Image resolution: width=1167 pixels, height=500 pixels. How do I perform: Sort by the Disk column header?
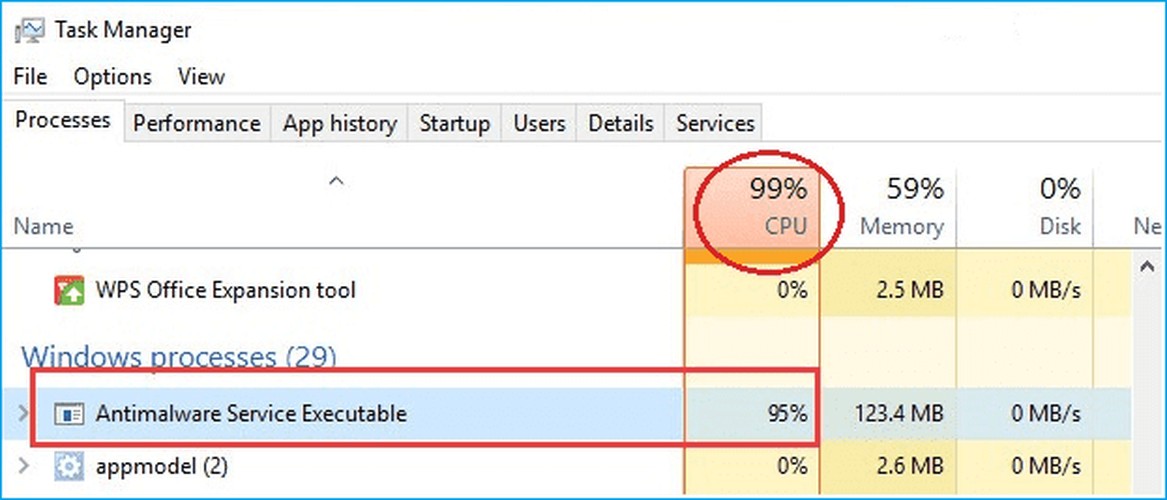pyautogui.click(x=1025, y=208)
